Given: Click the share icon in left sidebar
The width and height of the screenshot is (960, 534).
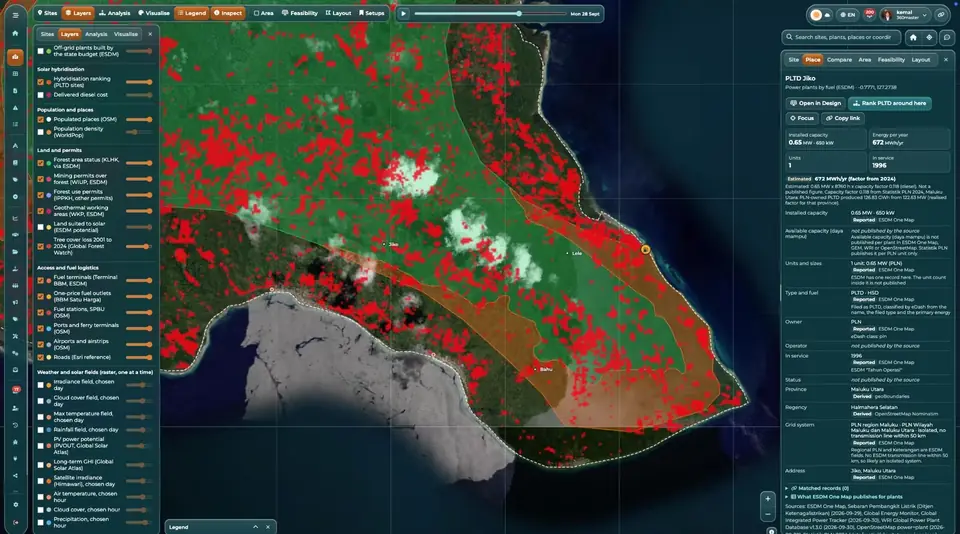Looking at the screenshot, I should pos(15,476).
